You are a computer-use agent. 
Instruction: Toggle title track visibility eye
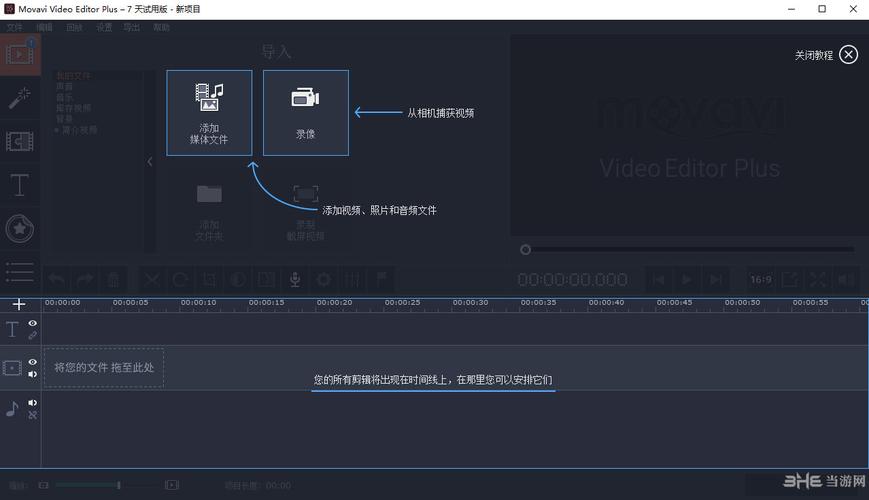(33, 323)
